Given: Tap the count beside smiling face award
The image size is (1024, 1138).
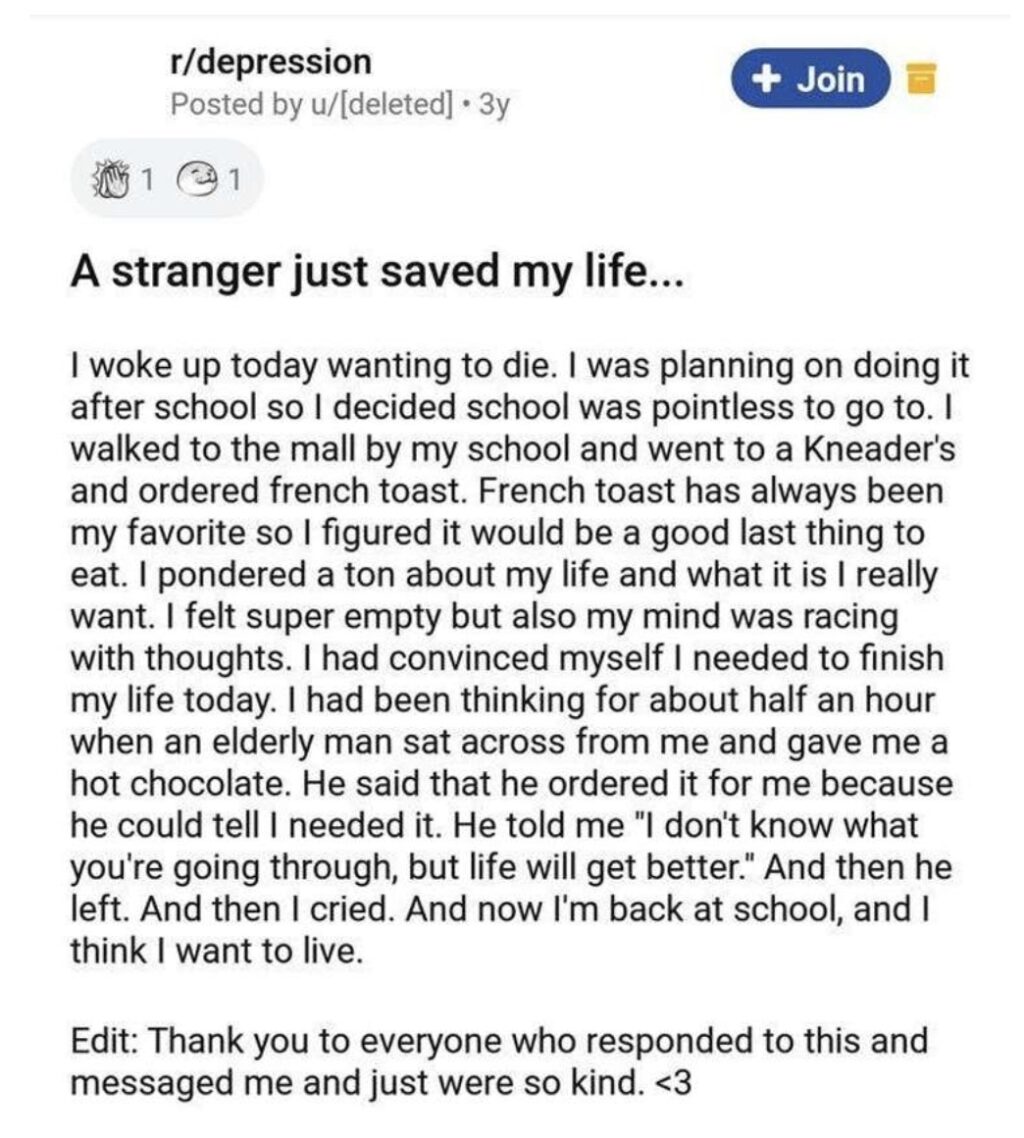Looking at the screenshot, I should point(232,178).
